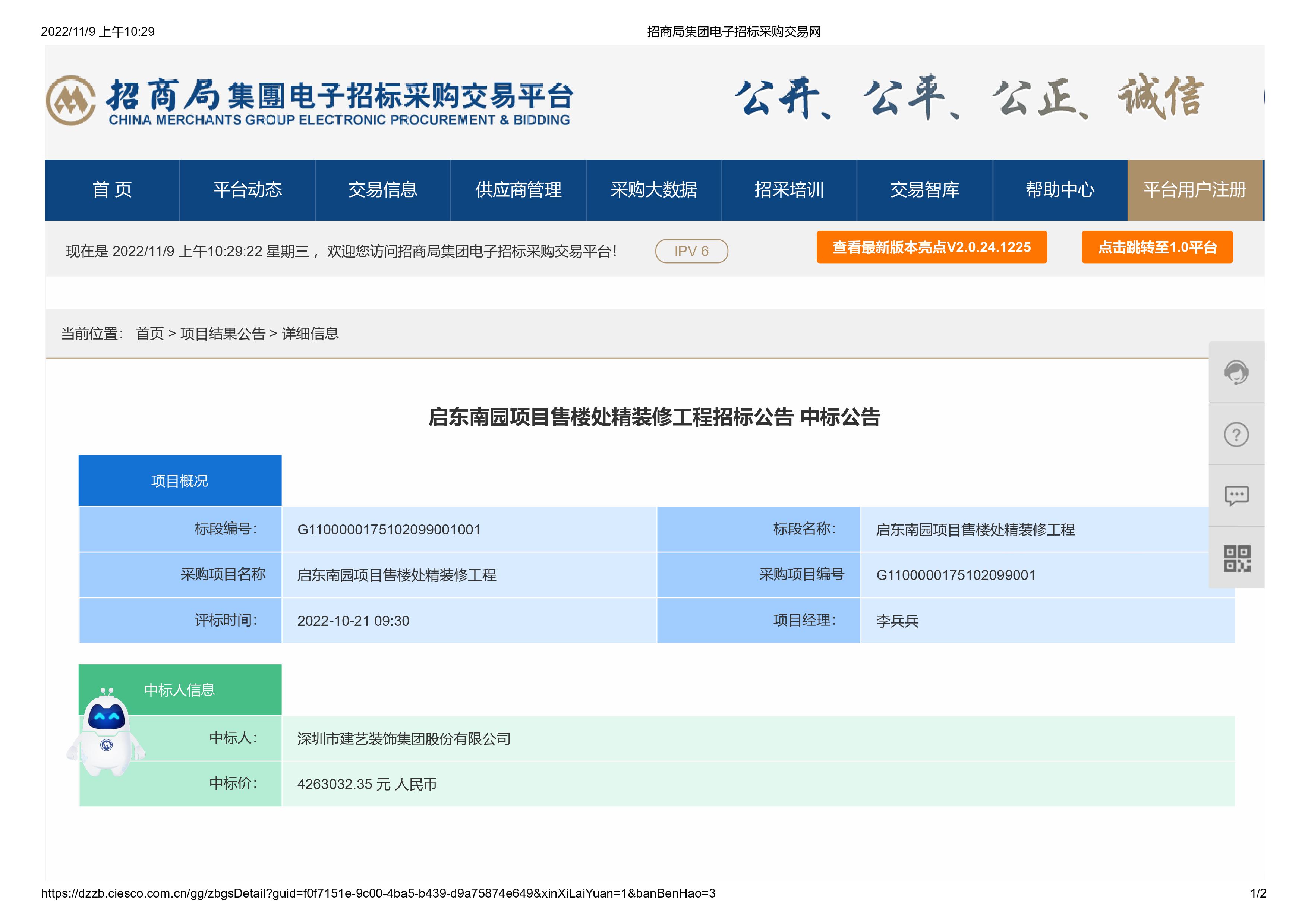
Task: Open the 交易信息 menu item
Action: 383,190
